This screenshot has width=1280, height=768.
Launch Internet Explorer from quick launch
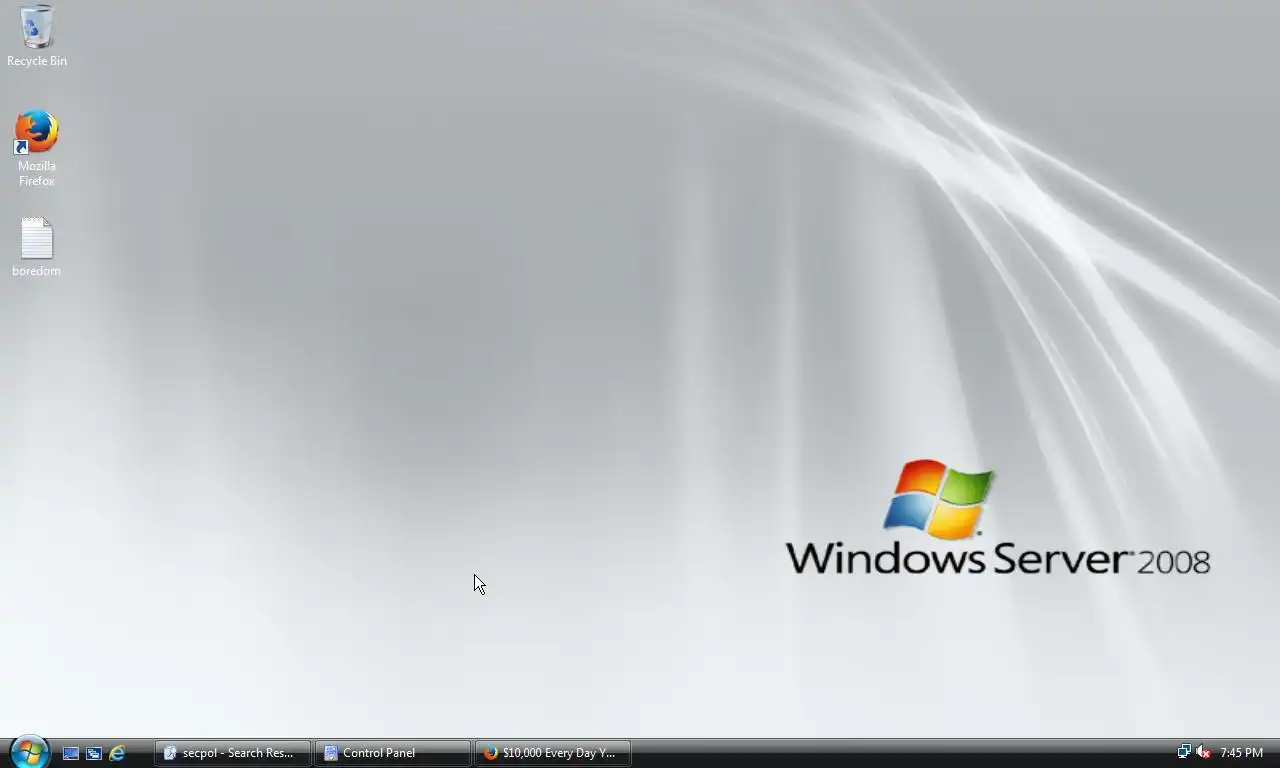click(x=117, y=753)
